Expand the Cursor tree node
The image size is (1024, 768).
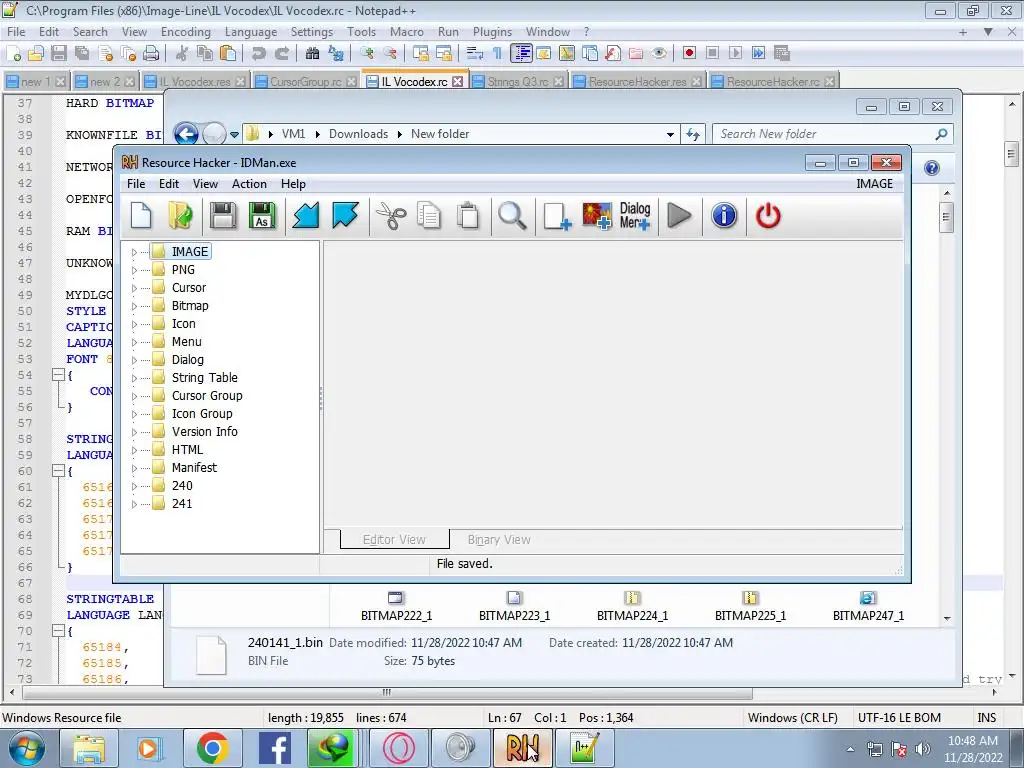[x=135, y=288]
